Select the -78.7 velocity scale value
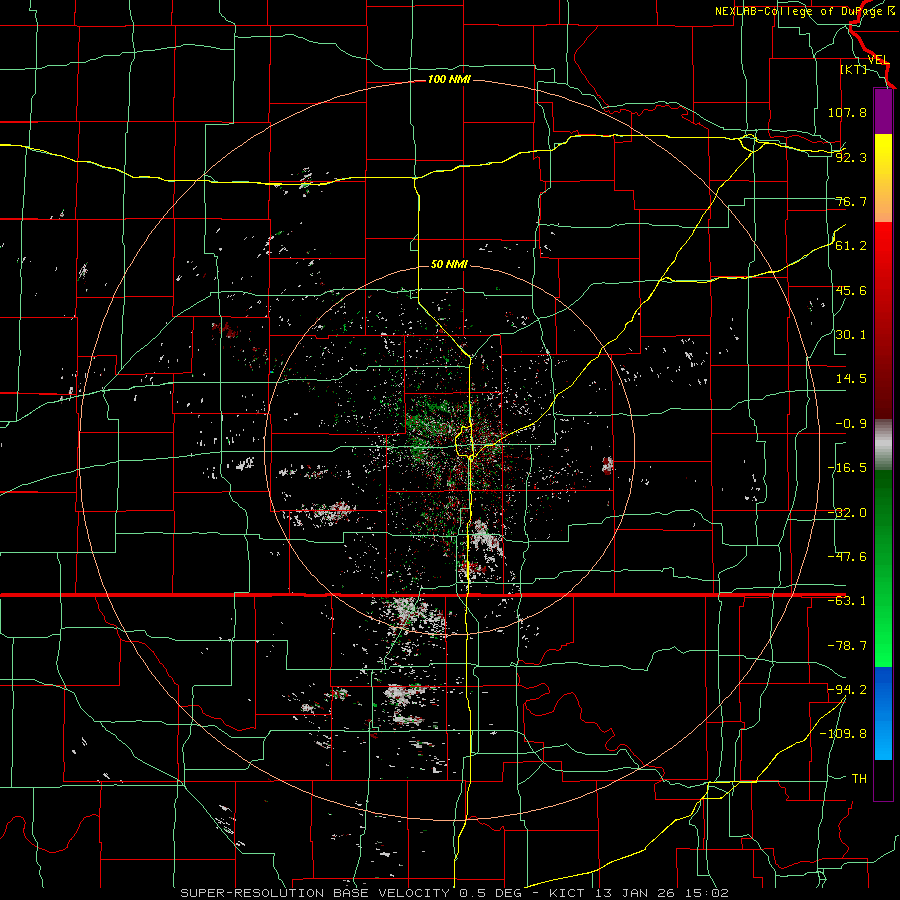Screen dimensions: 900x900 (x=847, y=646)
